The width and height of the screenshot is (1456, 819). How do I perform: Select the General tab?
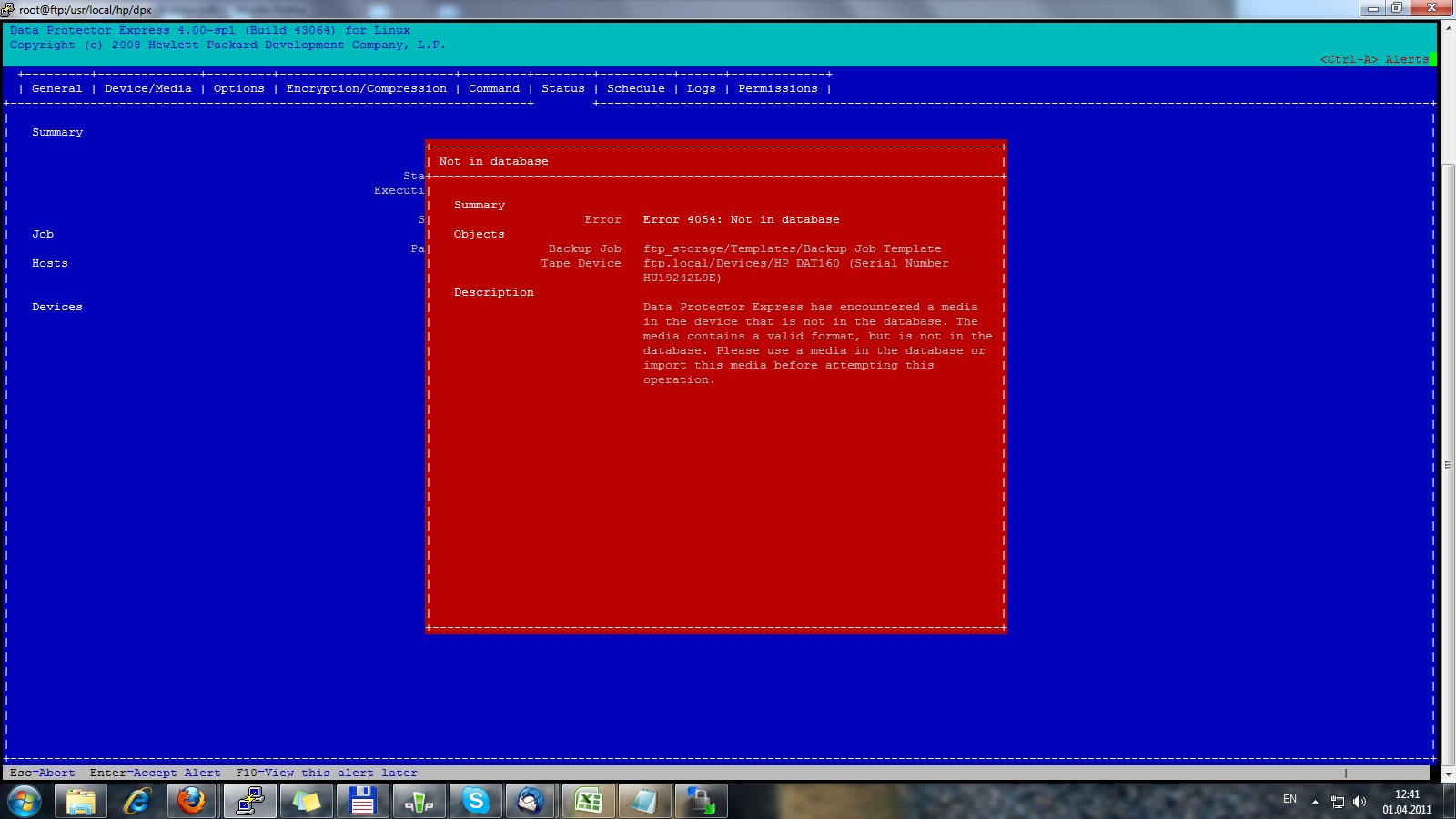coord(56,88)
